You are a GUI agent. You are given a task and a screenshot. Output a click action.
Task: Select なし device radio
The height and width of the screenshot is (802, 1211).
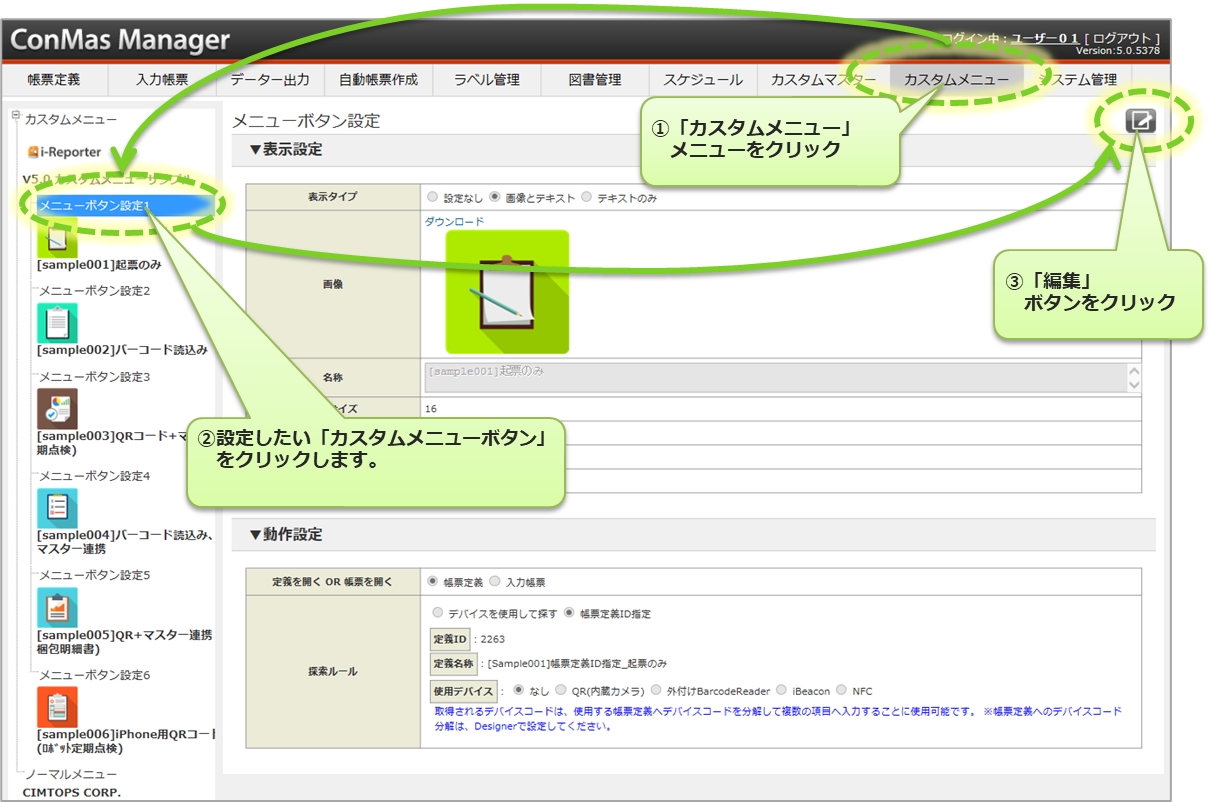(x=518, y=690)
